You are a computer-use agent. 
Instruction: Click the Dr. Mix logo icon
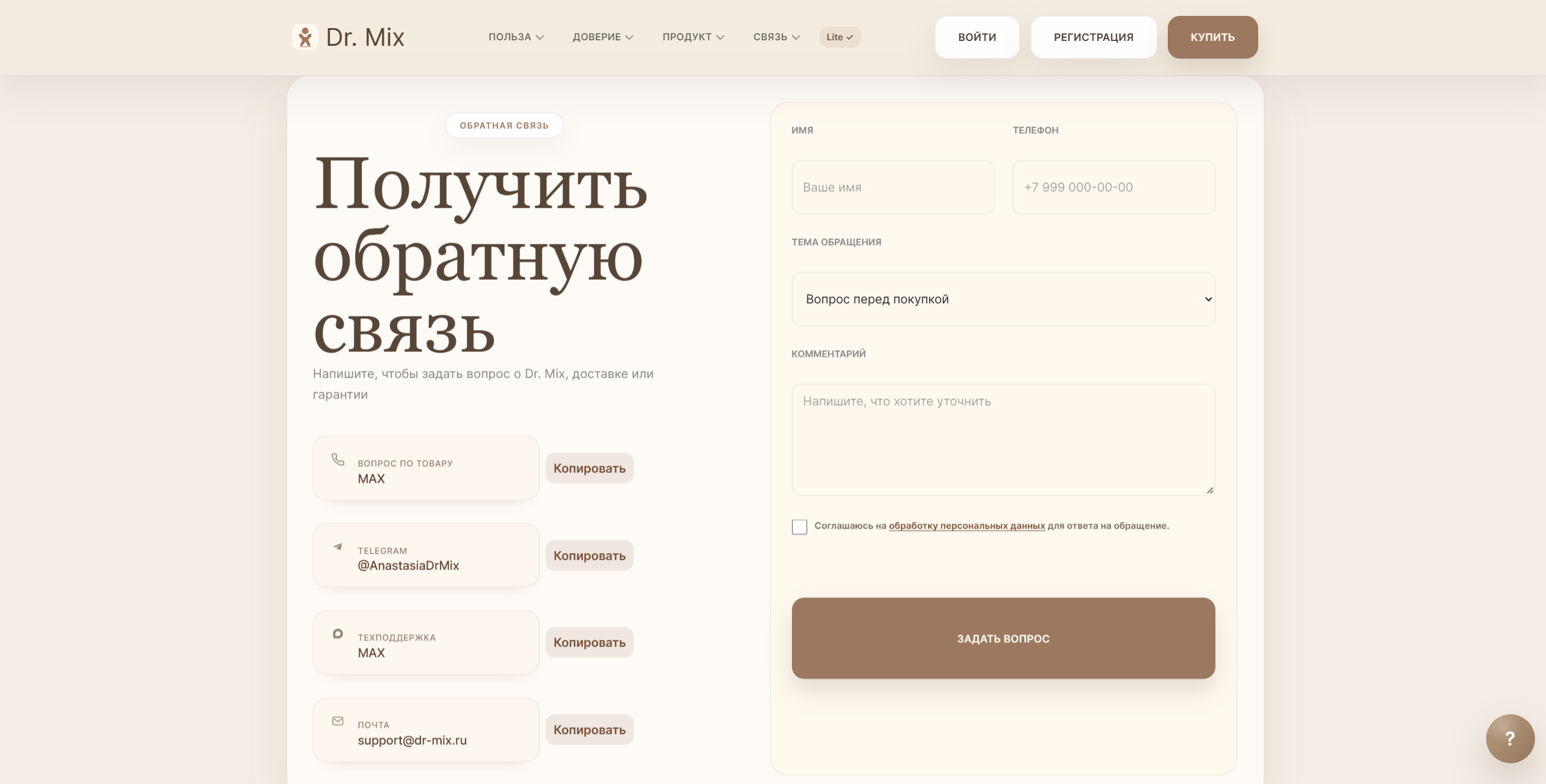pos(305,37)
